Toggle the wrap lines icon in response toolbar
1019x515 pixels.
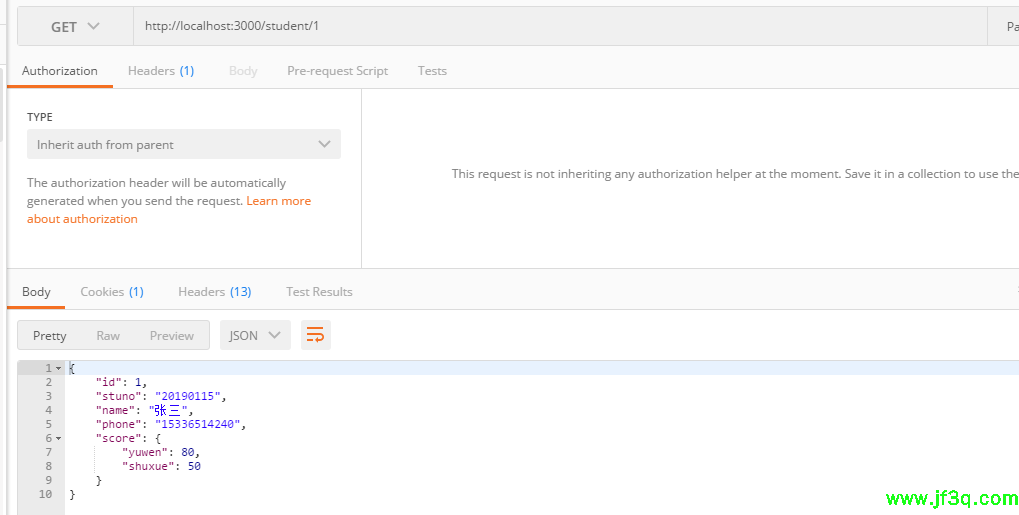coord(315,336)
